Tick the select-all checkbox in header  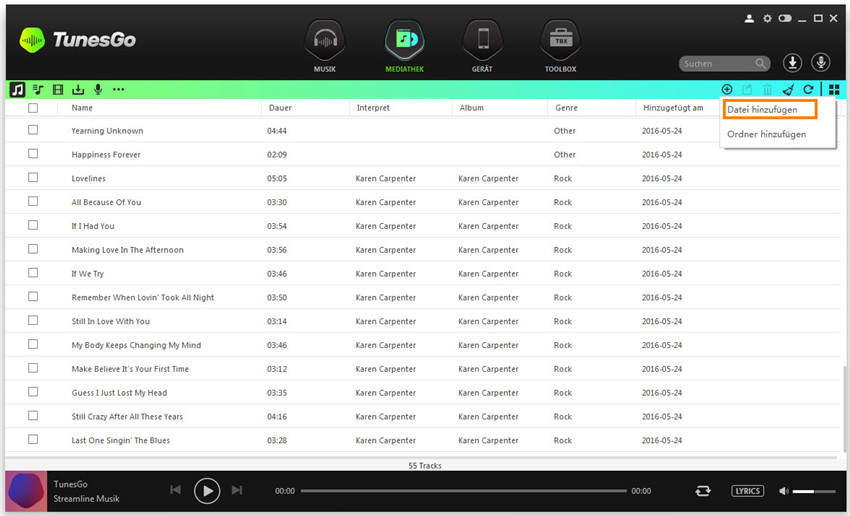click(x=33, y=108)
